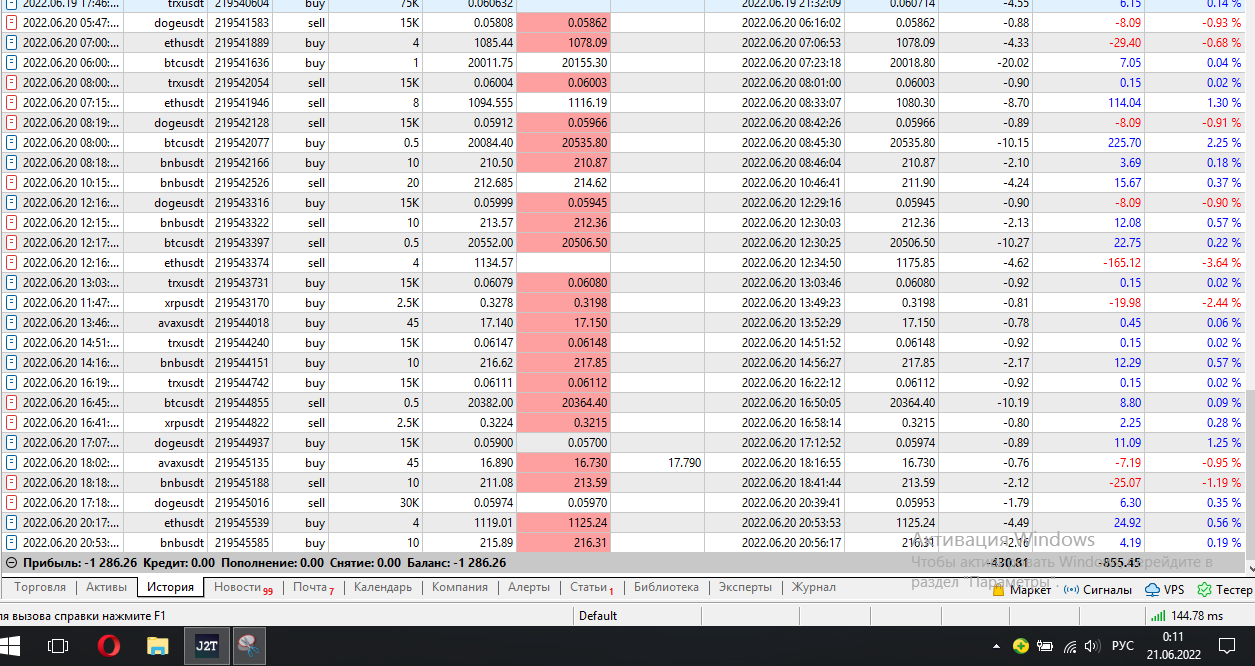Screen dimensions: 1255x666
Task: Switch keyboard language РУС indicator
Action: pos(1123,646)
